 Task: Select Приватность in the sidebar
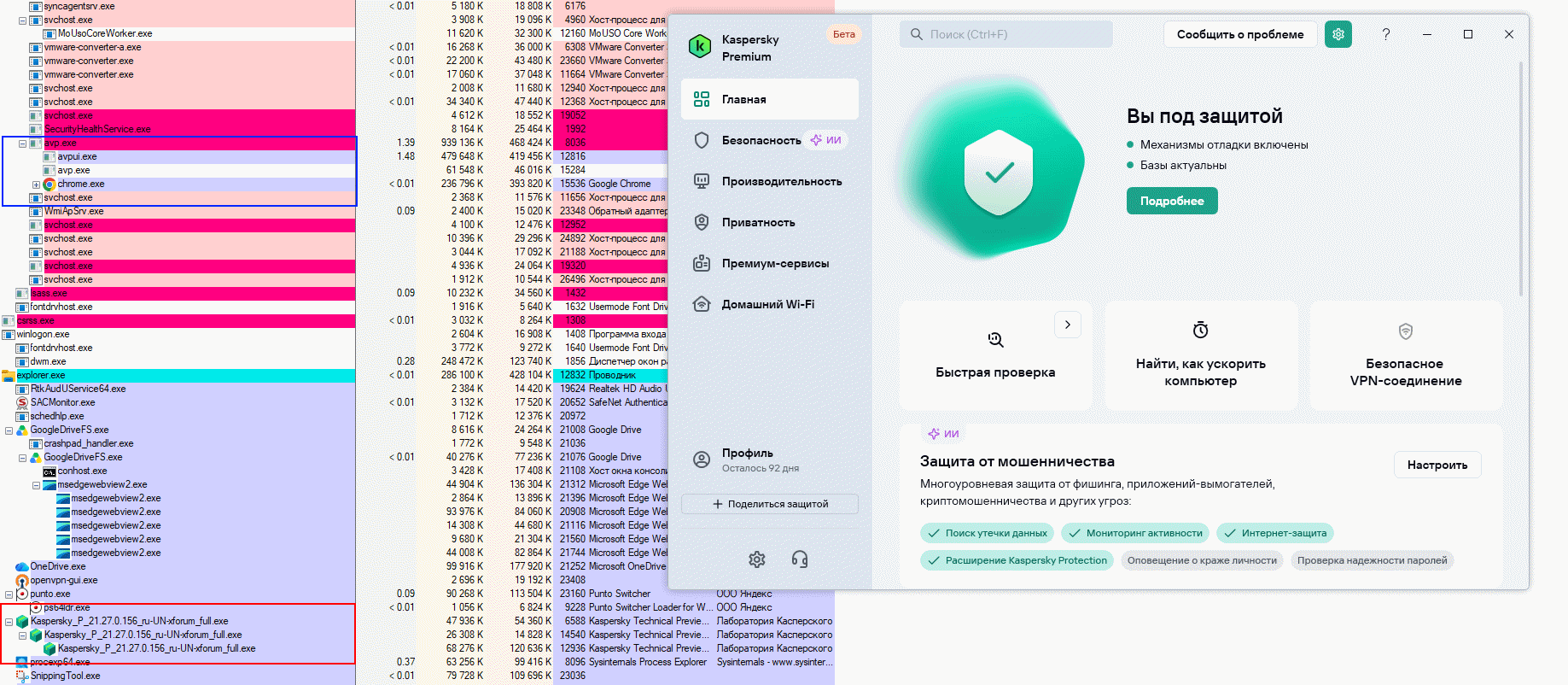tap(770, 222)
